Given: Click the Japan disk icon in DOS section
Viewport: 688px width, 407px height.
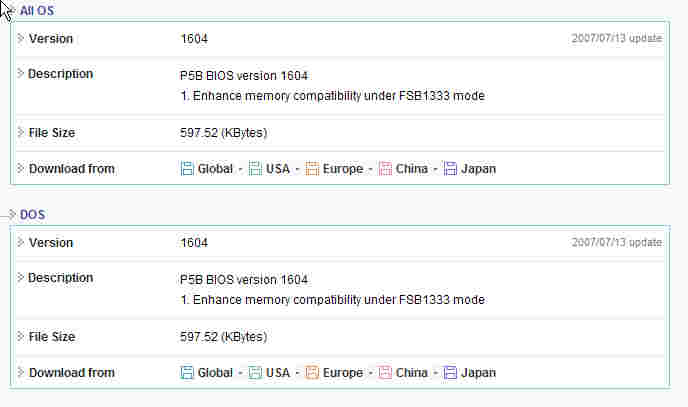Looking at the screenshot, I should pyautogui.click(x=450, y=372).
